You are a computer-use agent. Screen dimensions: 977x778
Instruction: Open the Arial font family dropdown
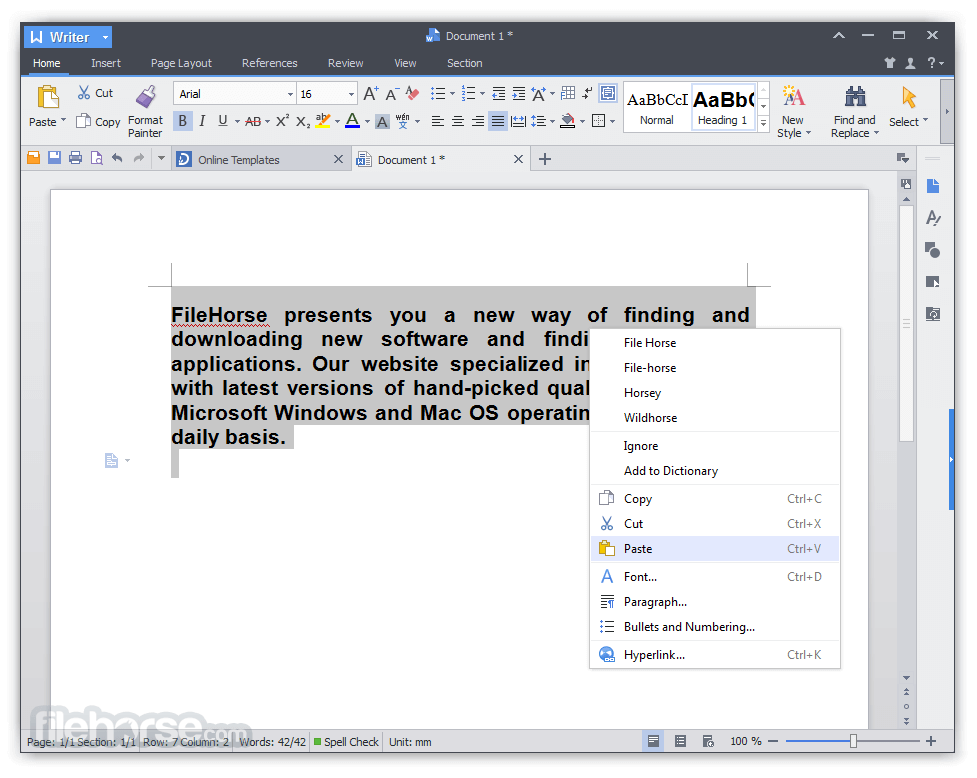(289, 92)
